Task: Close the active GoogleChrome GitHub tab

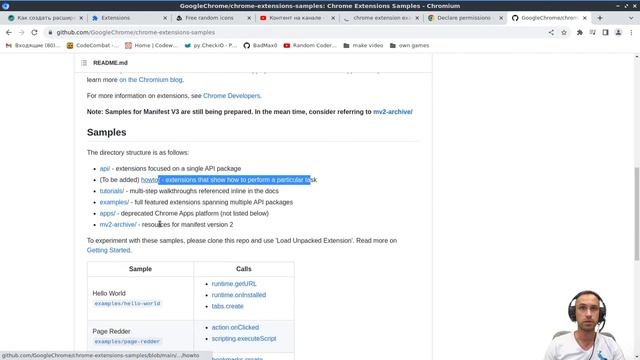Action: 584,18
